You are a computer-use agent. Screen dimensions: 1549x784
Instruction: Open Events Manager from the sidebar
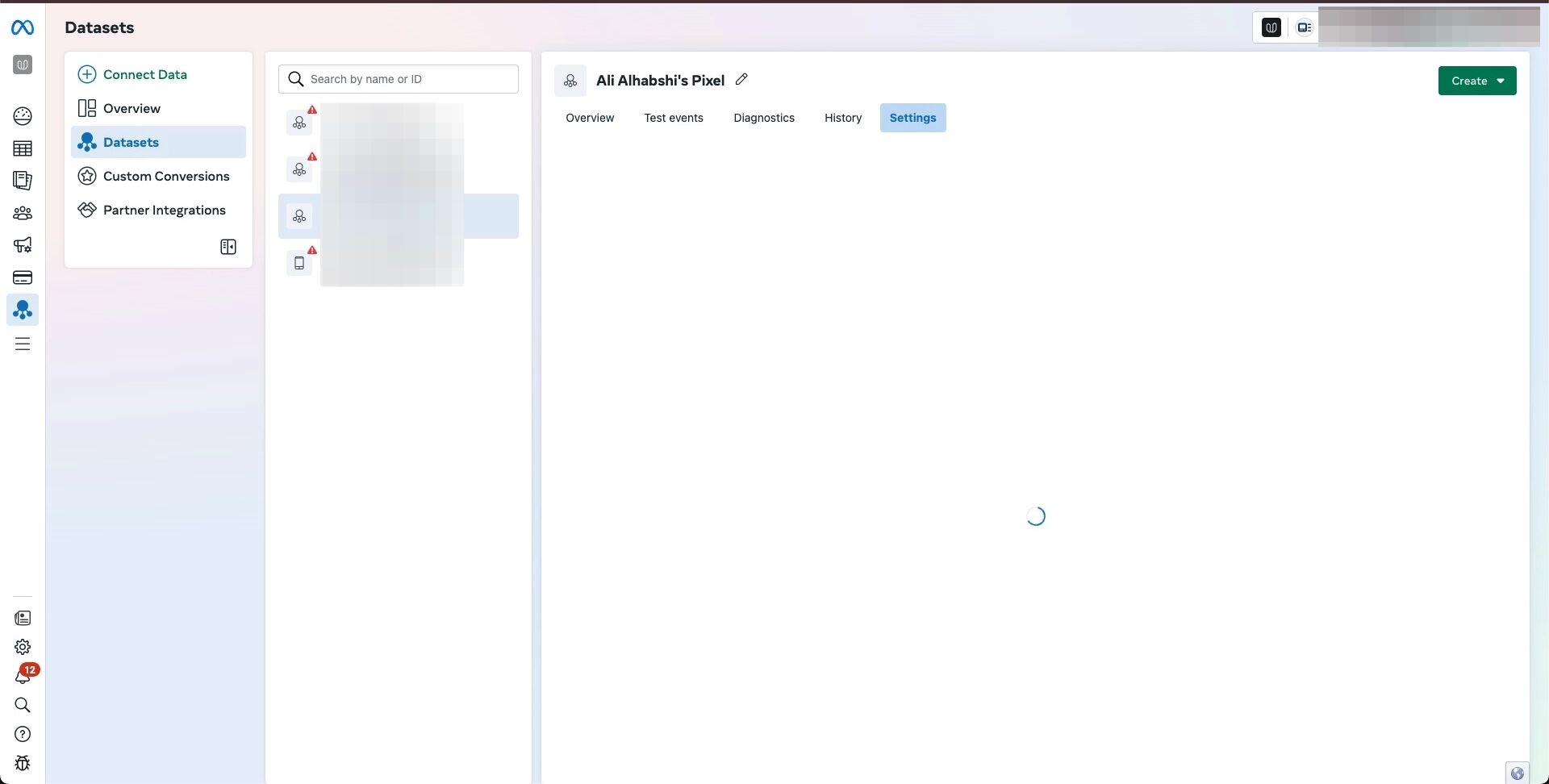(x=23, y=310)
